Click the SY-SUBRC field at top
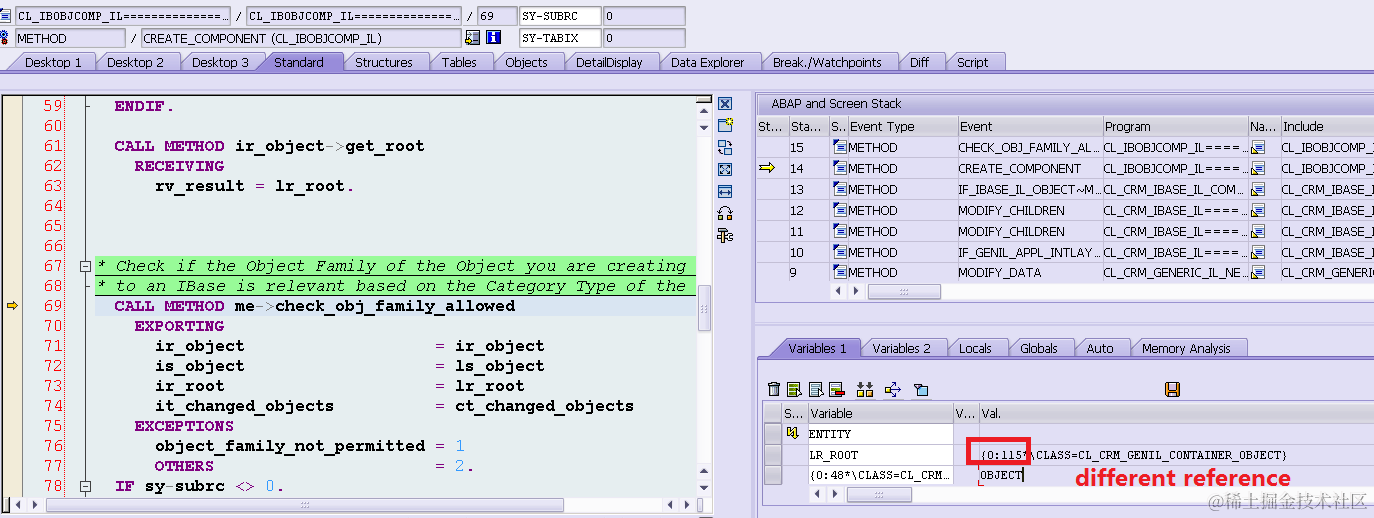The height and width of the screenshot is (518, 1374). tap(561, 16)
